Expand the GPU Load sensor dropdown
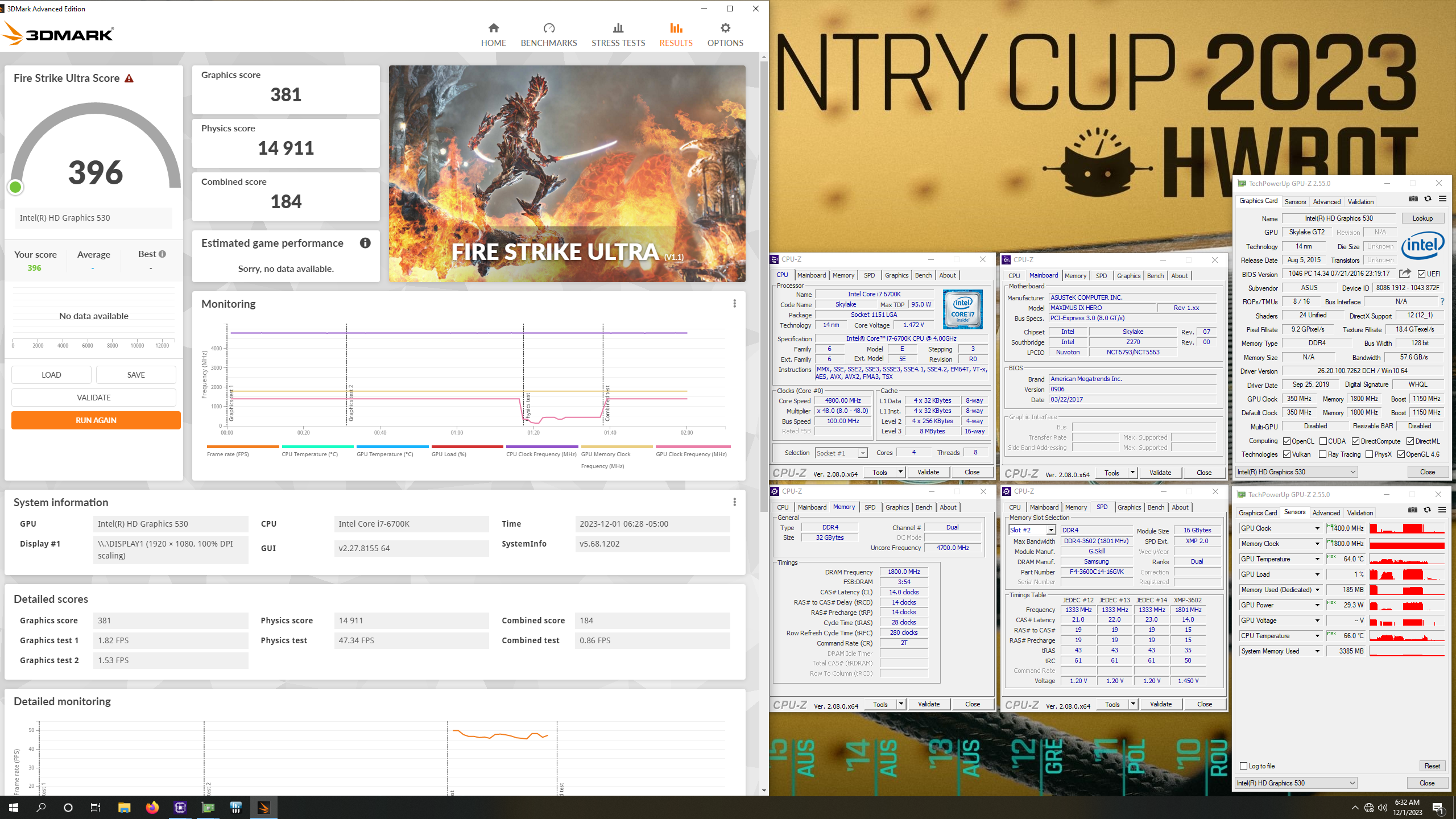The image size is (1456, 819). [x=1317, y=574]
